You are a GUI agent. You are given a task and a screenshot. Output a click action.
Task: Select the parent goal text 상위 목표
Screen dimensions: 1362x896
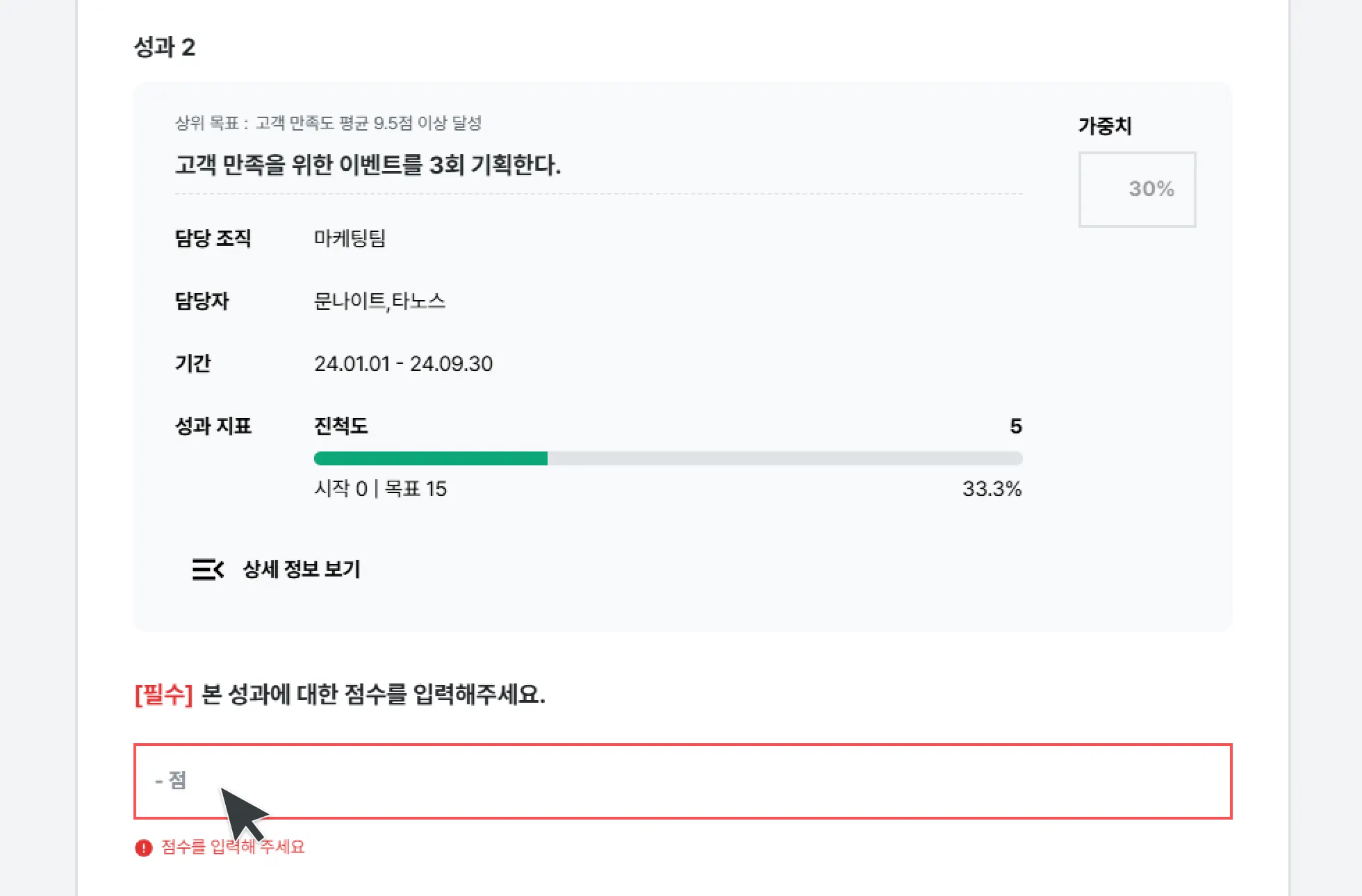pyautogui.click(x=328, y=123)
